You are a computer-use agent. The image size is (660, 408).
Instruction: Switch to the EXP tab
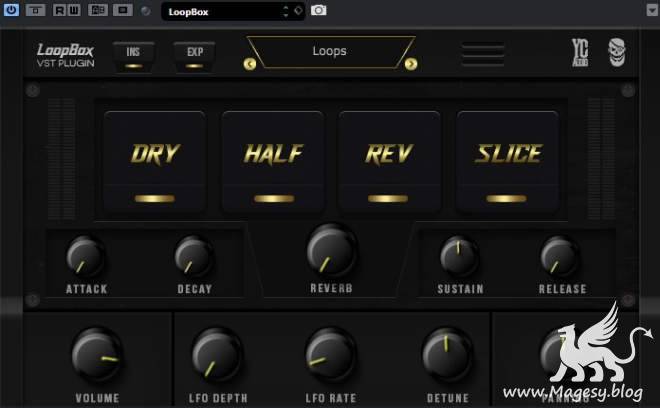[194, 54]
